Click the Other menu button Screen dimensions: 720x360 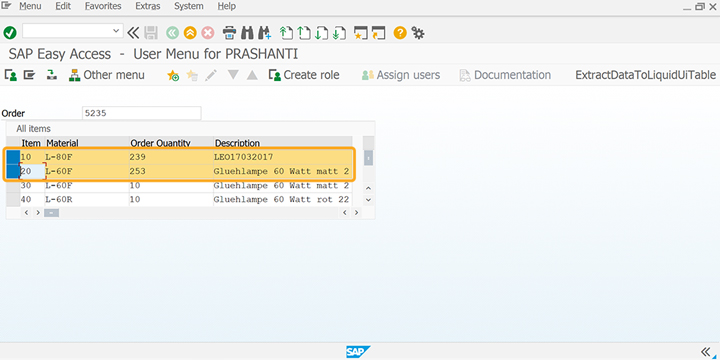(106, 75)
